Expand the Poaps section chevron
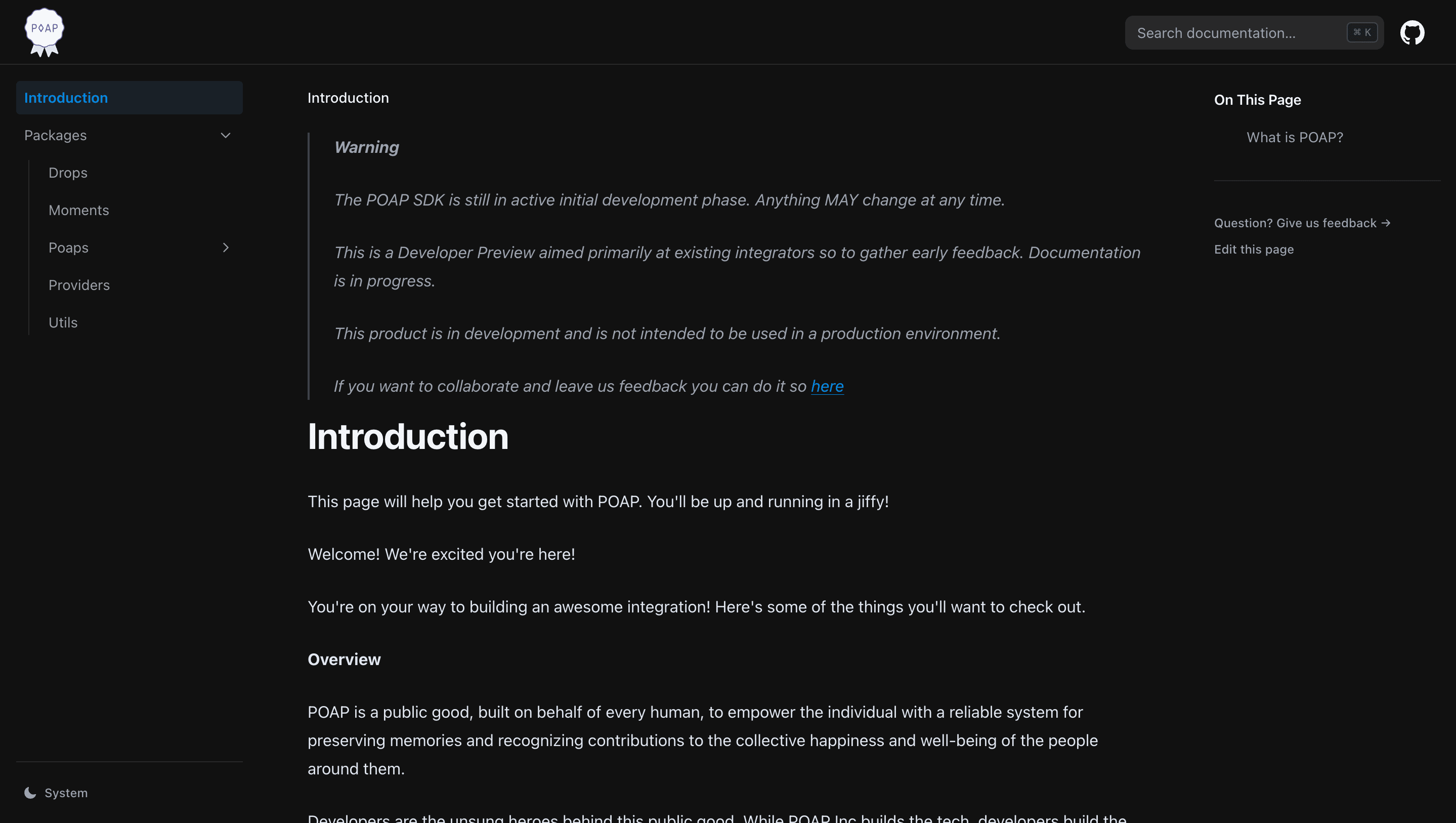 click(225, 247)
